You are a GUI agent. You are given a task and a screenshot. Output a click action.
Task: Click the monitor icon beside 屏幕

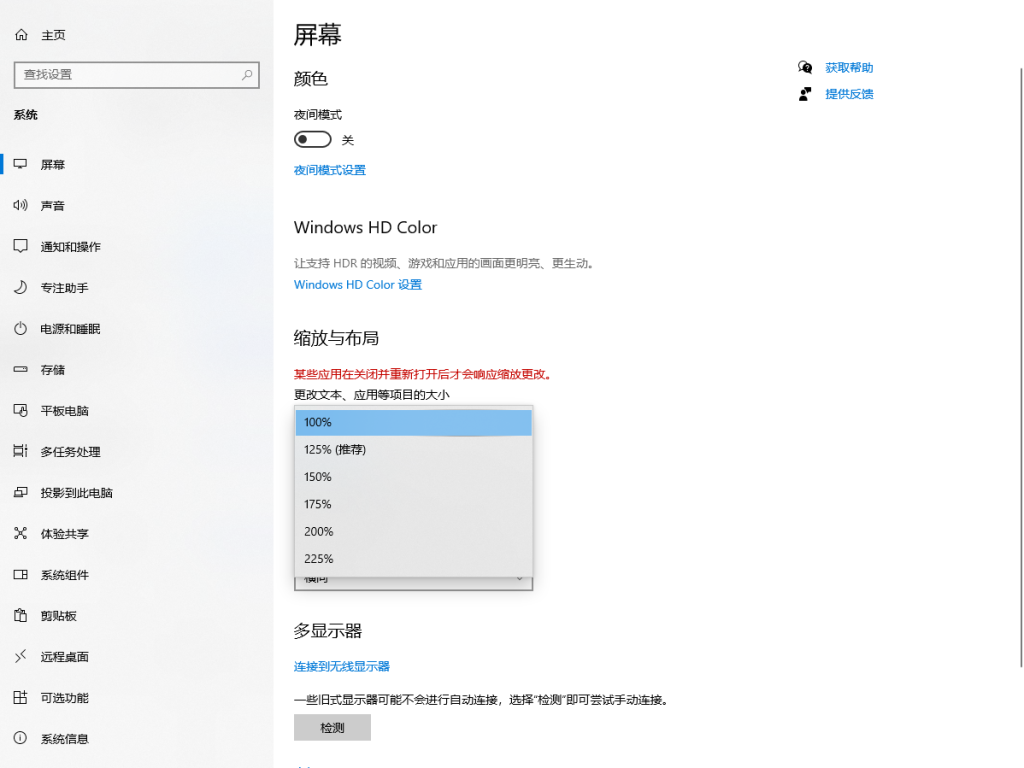pos(21,164)
